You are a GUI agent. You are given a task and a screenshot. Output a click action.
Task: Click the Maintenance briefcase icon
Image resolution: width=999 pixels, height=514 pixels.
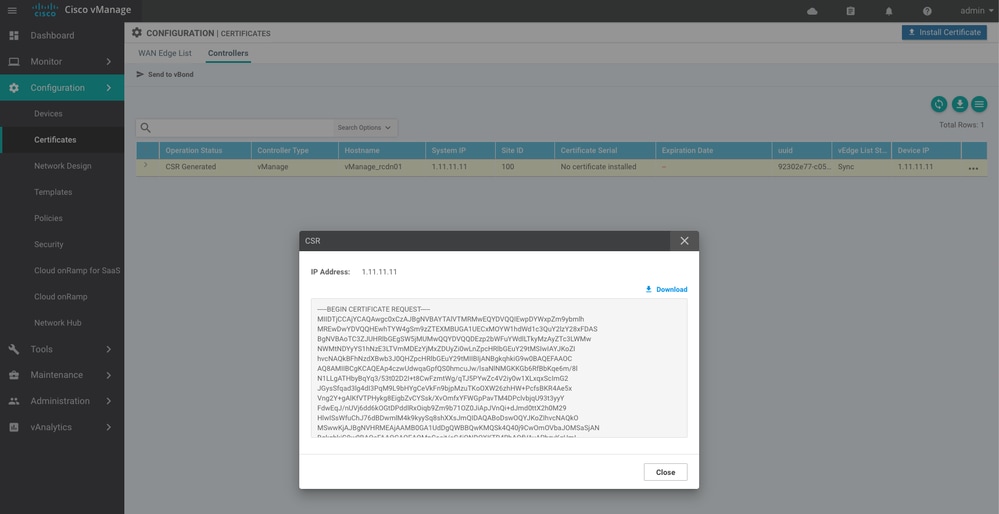coord(13,375)
